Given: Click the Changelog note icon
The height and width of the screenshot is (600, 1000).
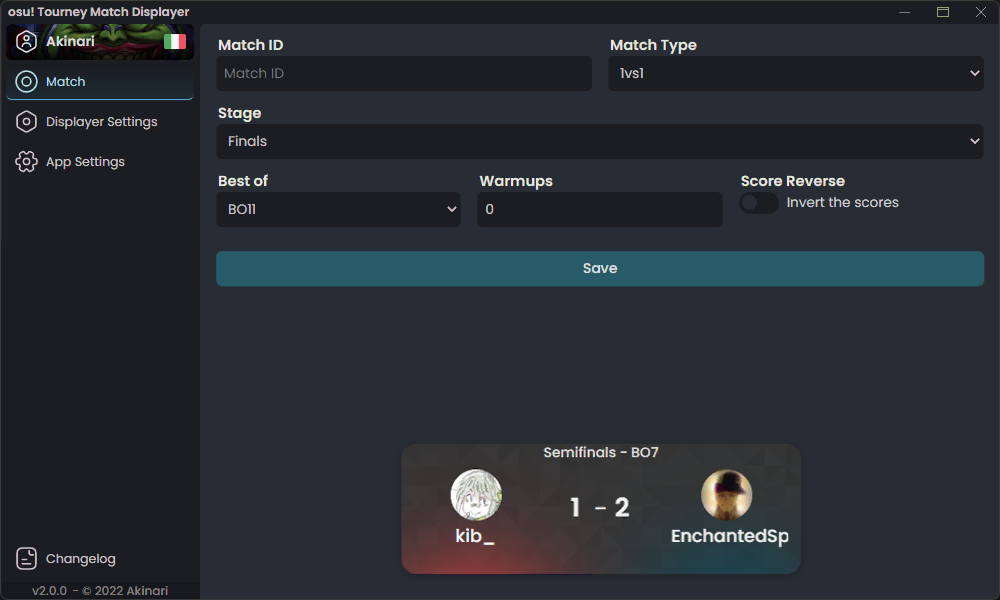Looking at the screenshot, I should (x=27, y=559).
